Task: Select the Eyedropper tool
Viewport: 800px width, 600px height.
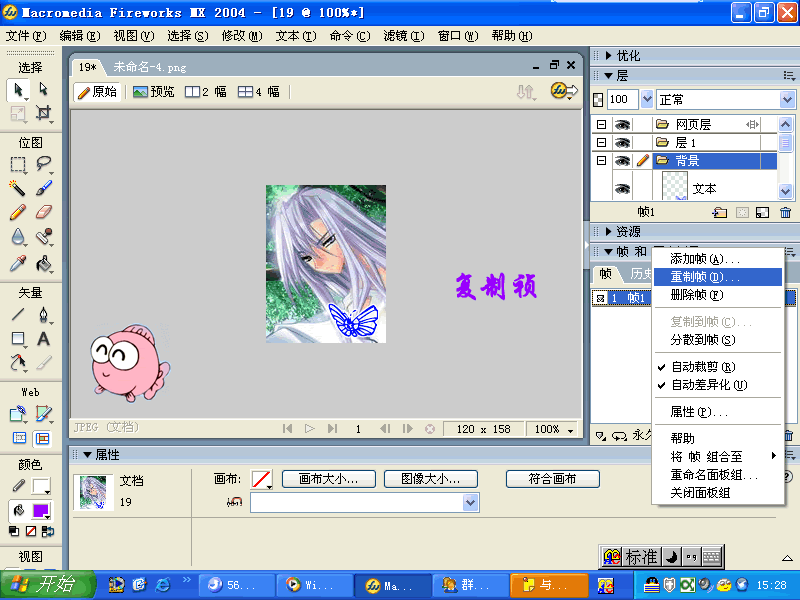Action: 18,263
